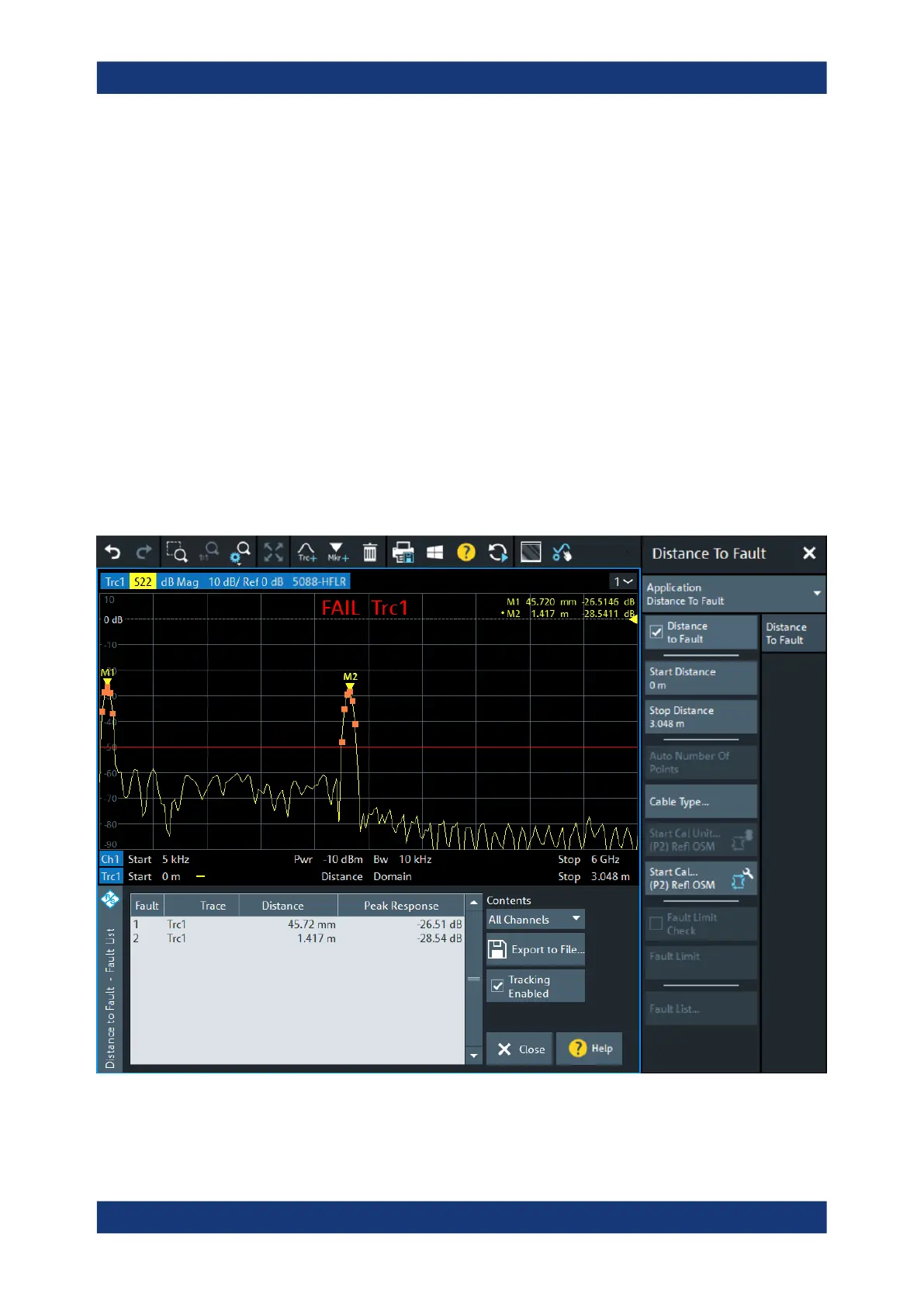
Task: Click the Trc1 label in trace header
Action: click(115, 581)
